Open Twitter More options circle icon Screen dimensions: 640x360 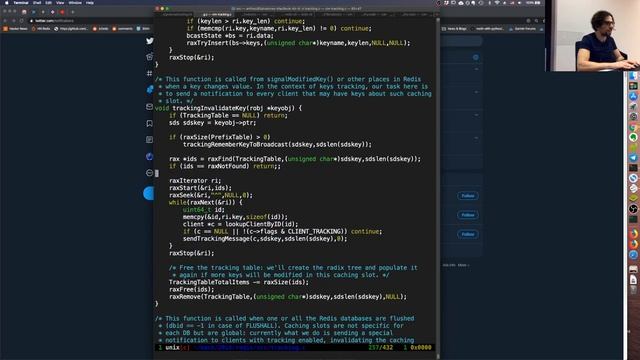[x=150, y=173]
